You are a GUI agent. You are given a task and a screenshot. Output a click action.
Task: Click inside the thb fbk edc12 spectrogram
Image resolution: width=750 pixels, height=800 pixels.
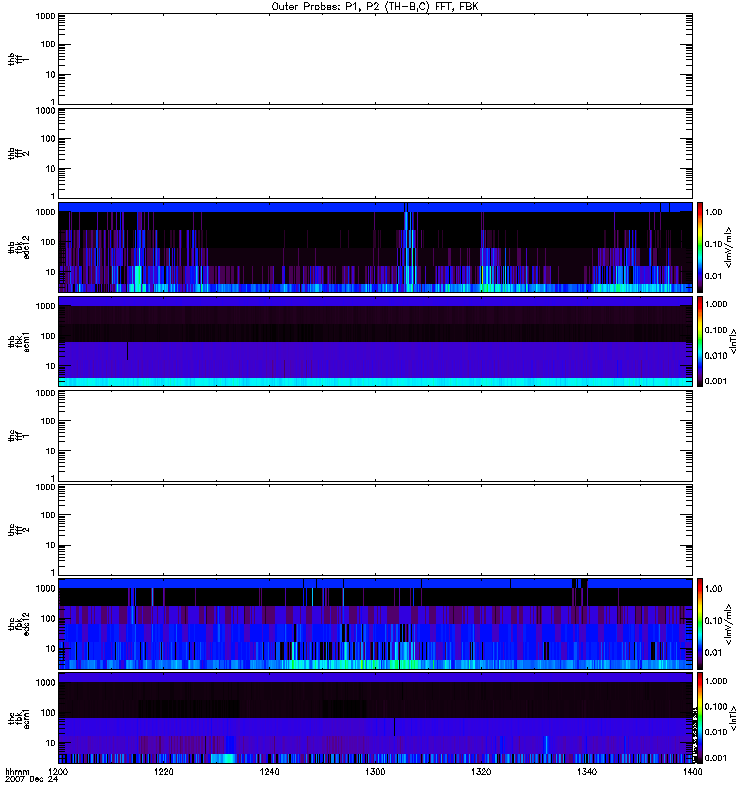[x=375, y=247]
